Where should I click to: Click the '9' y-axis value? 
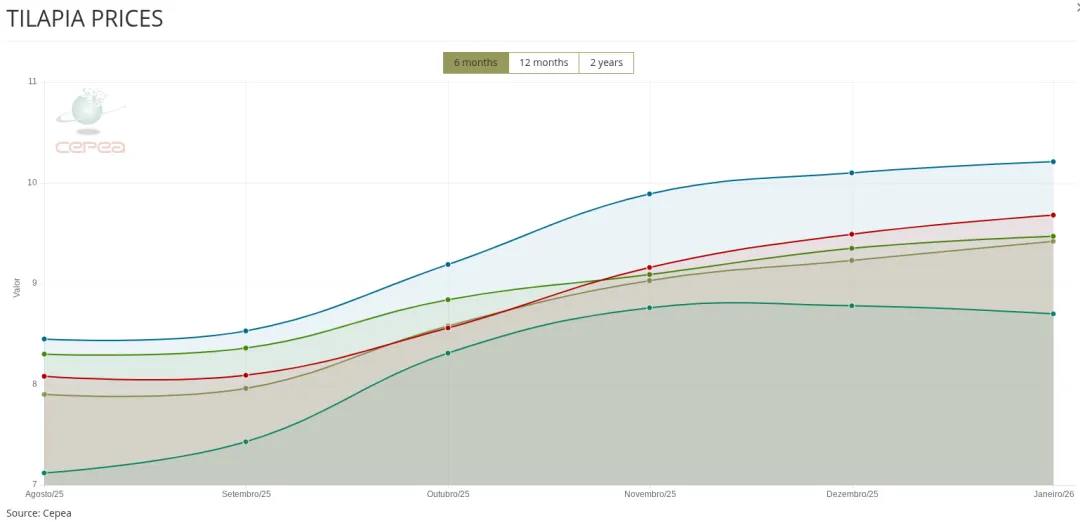point(34,283)
